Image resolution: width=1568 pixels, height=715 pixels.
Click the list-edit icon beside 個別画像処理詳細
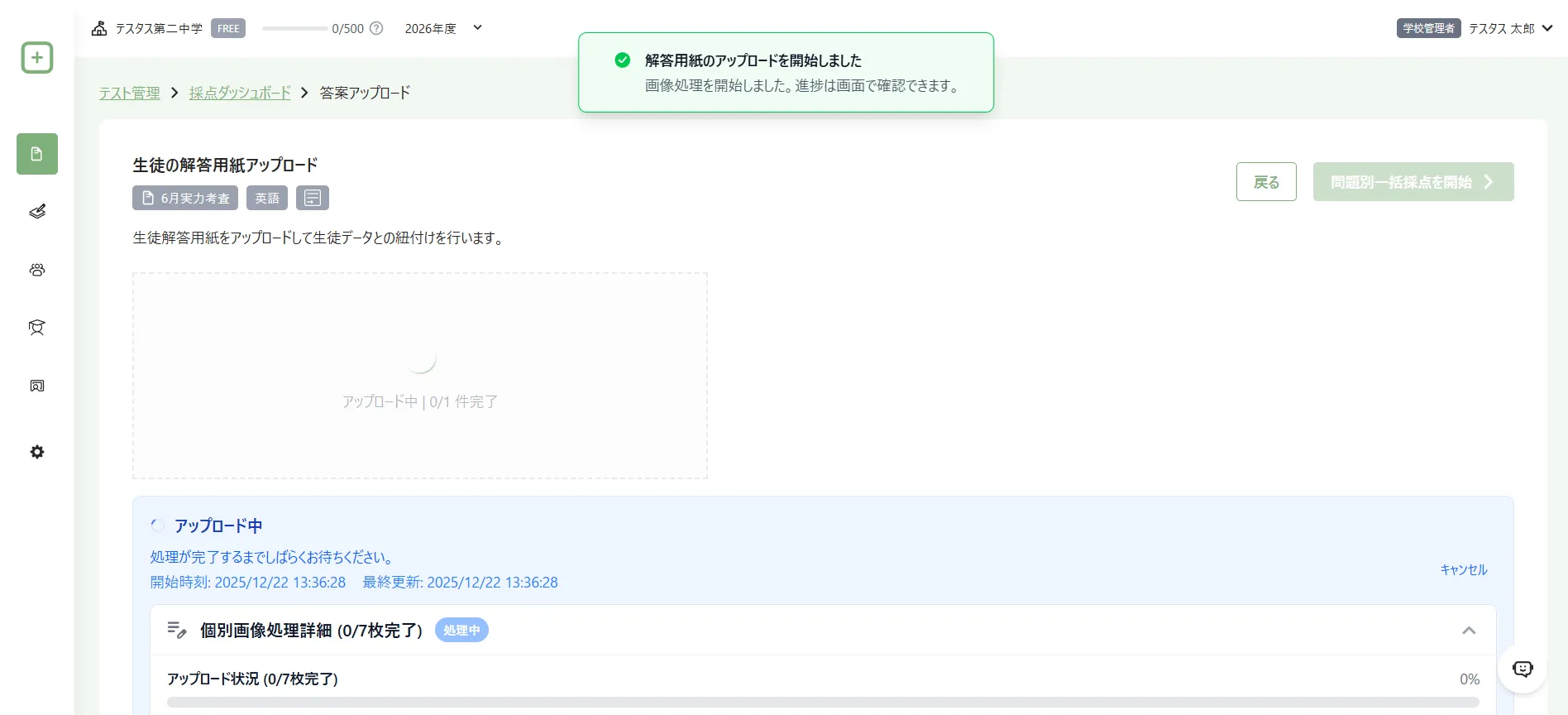click(x=177, y=631)
